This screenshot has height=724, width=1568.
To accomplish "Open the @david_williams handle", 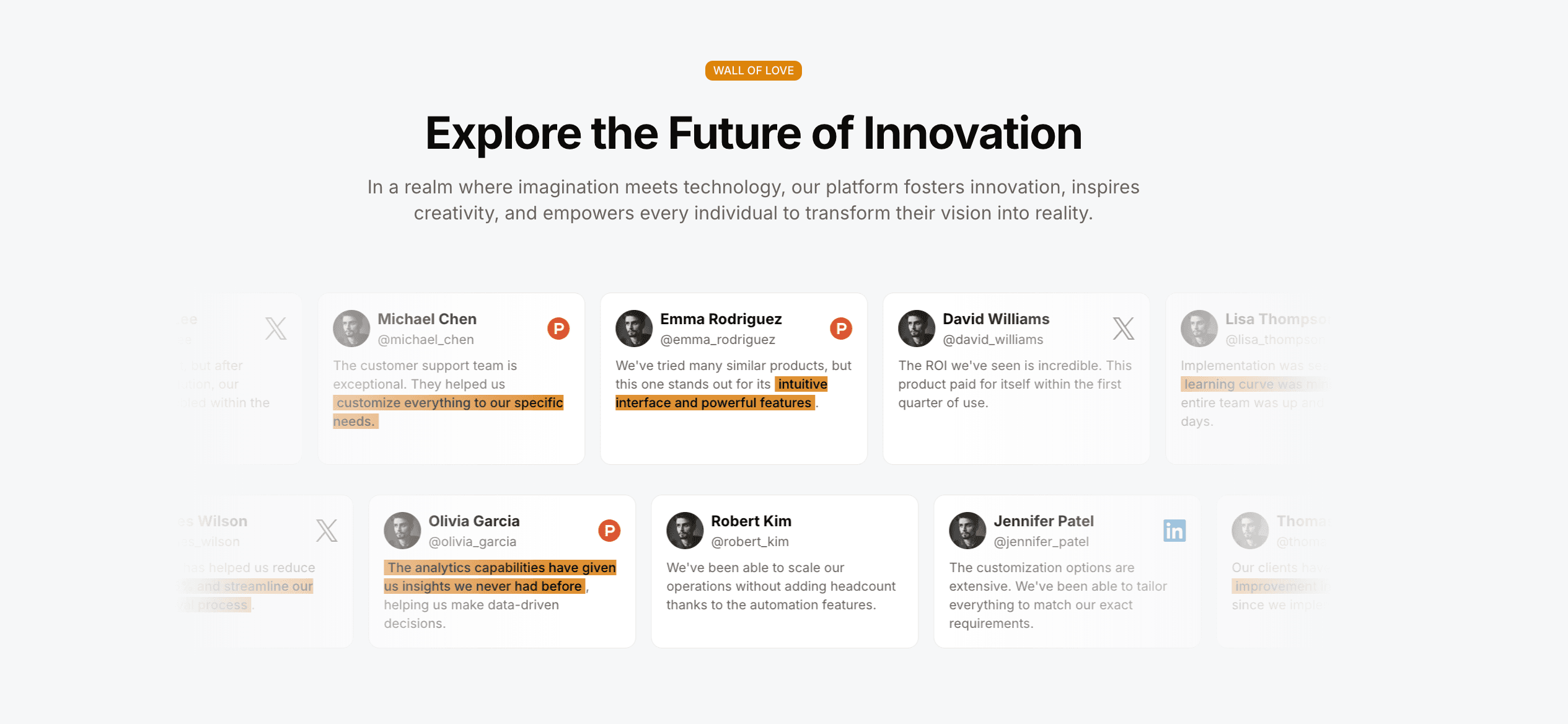I will pos(993,340).
